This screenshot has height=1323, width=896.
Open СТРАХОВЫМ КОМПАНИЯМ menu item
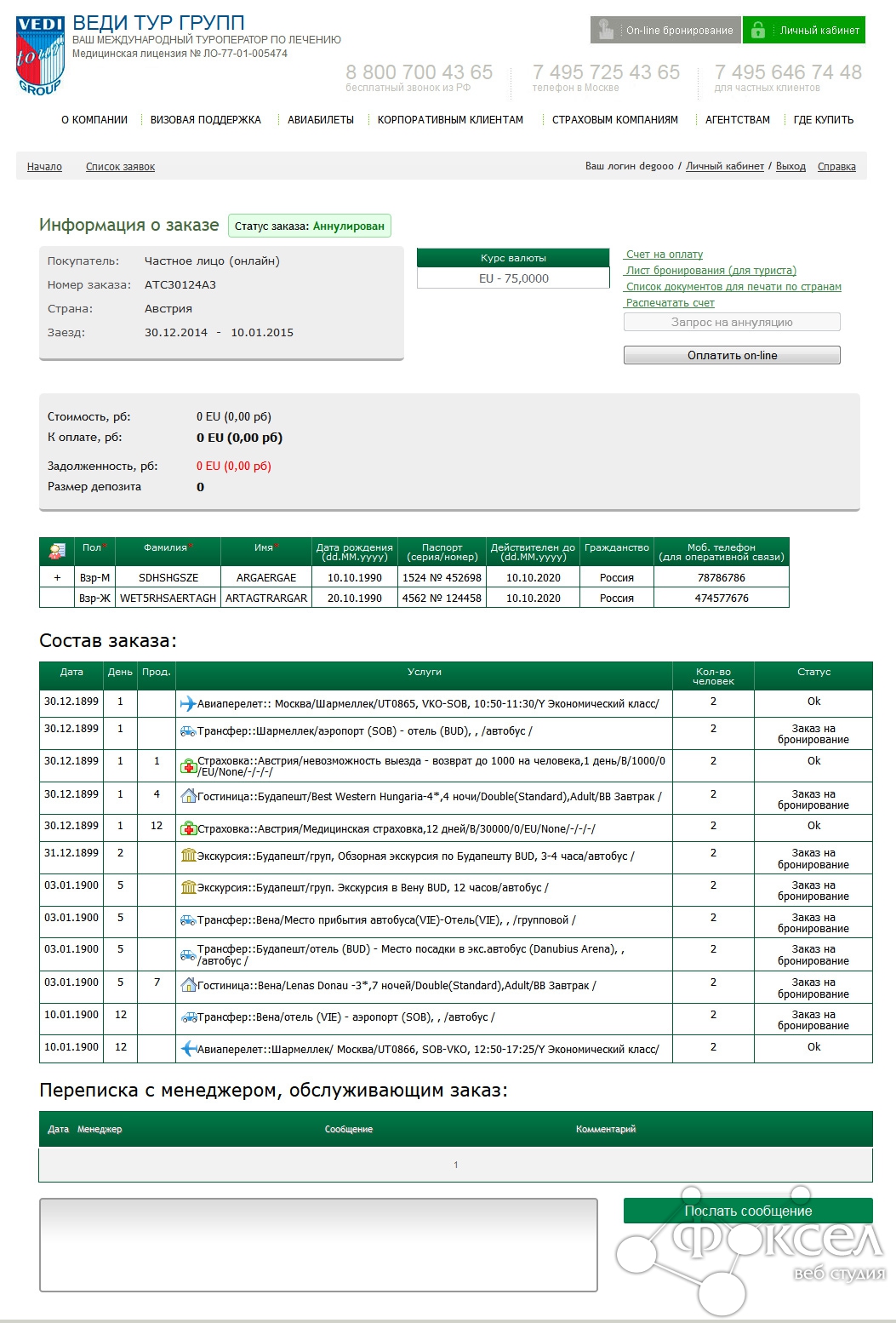[615, 120]
